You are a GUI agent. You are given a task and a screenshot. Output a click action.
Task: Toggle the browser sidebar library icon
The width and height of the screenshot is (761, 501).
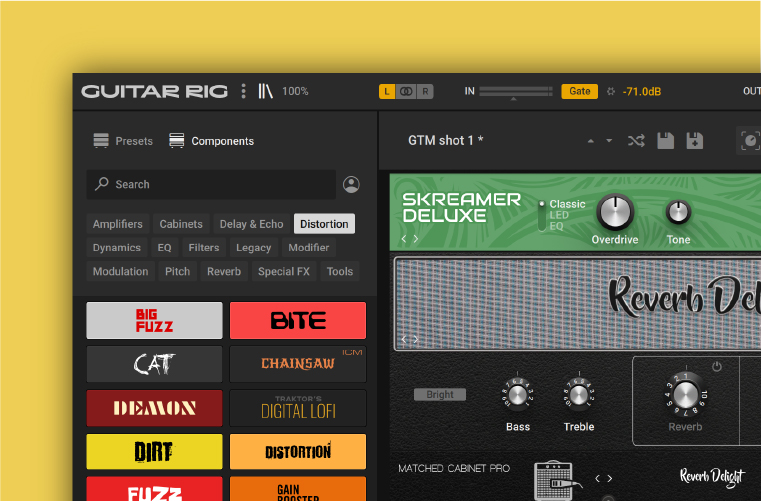coord(265,91)
